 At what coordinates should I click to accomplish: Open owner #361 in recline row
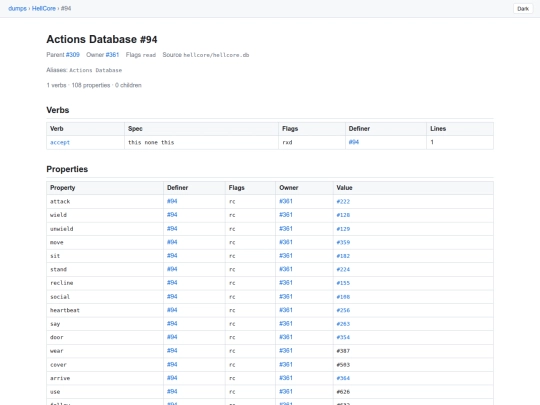click(286, 282)
